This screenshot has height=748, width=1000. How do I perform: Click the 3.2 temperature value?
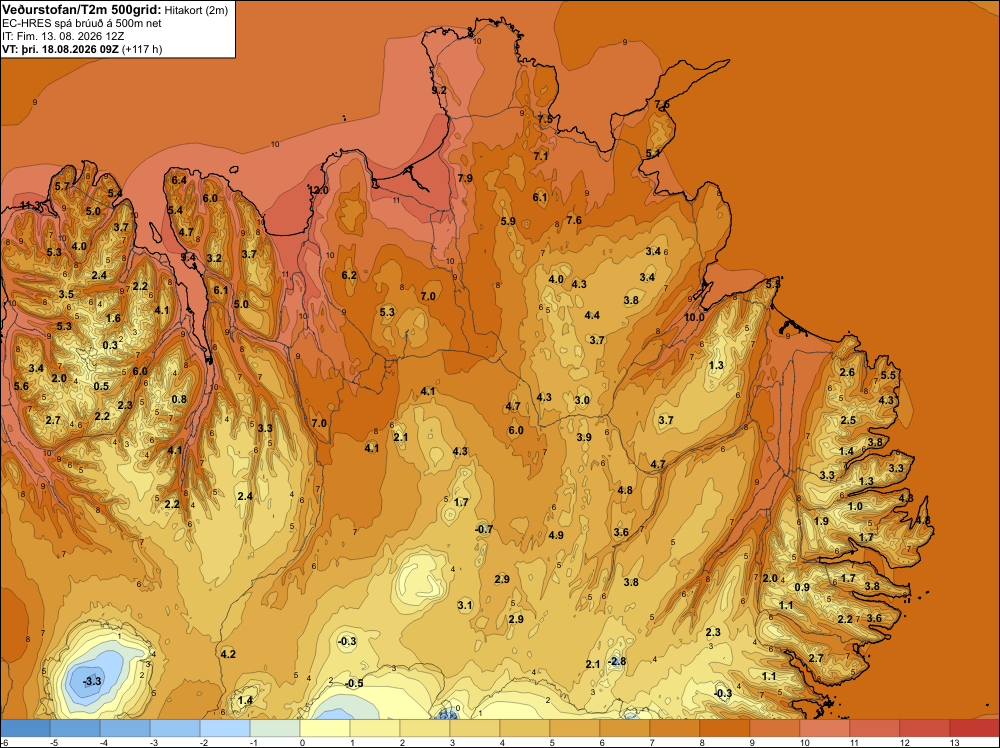214,258
